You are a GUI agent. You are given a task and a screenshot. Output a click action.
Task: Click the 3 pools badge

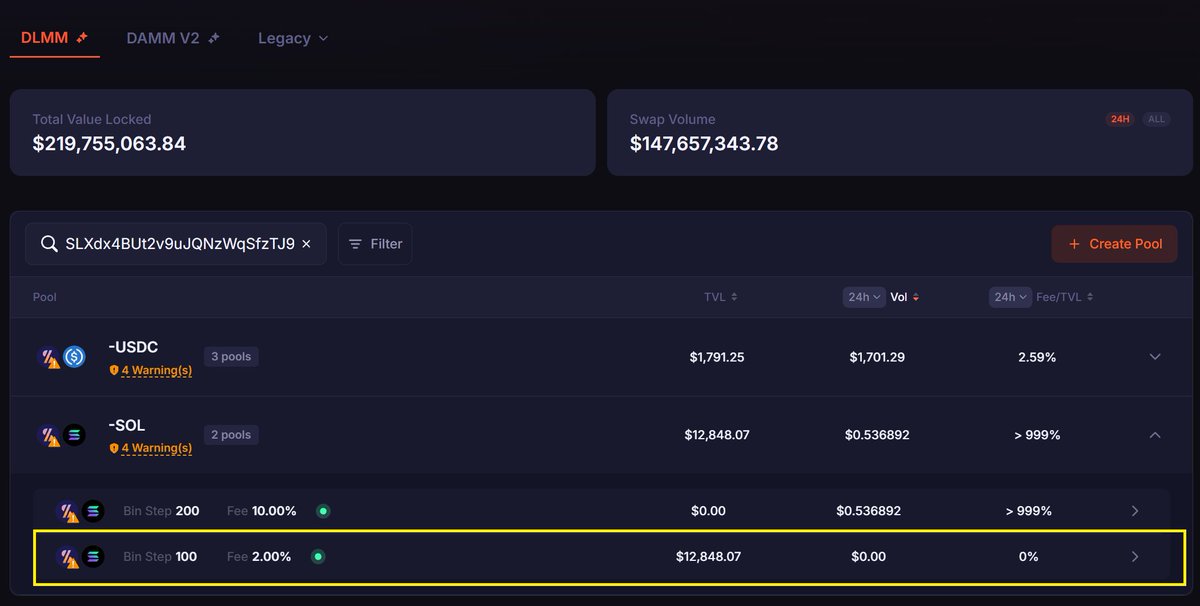pyautogui.click(x=231, y=357)
